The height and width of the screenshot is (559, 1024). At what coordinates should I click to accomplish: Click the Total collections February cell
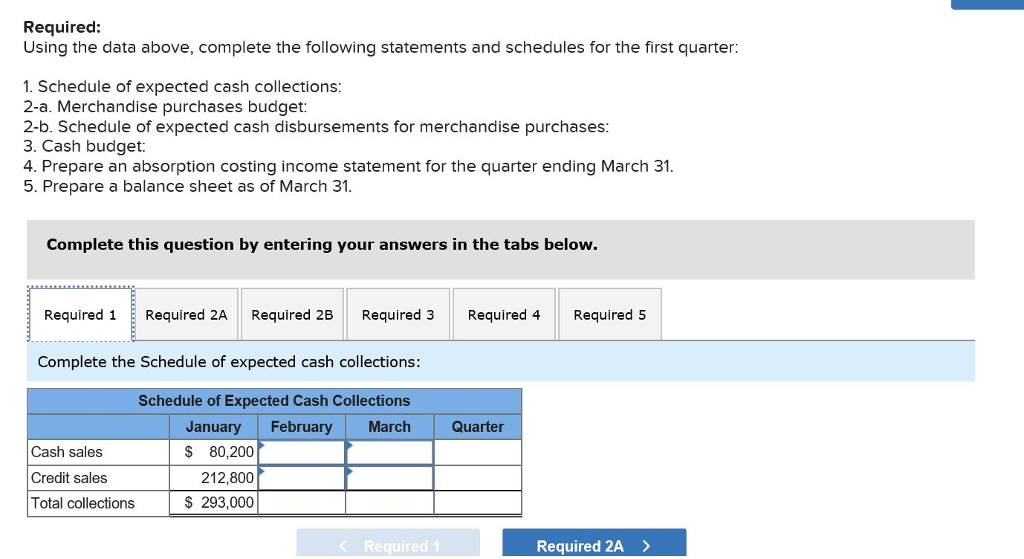(302, 503)
